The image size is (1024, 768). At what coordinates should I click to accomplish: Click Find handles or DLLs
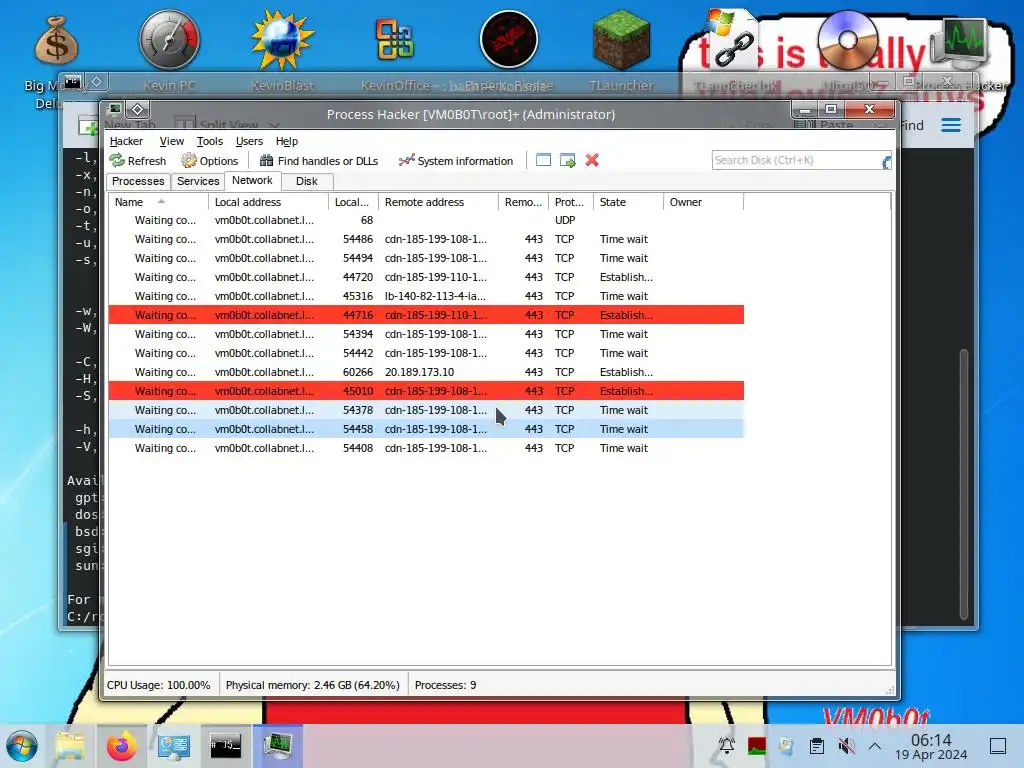click(x=319, y=161)
